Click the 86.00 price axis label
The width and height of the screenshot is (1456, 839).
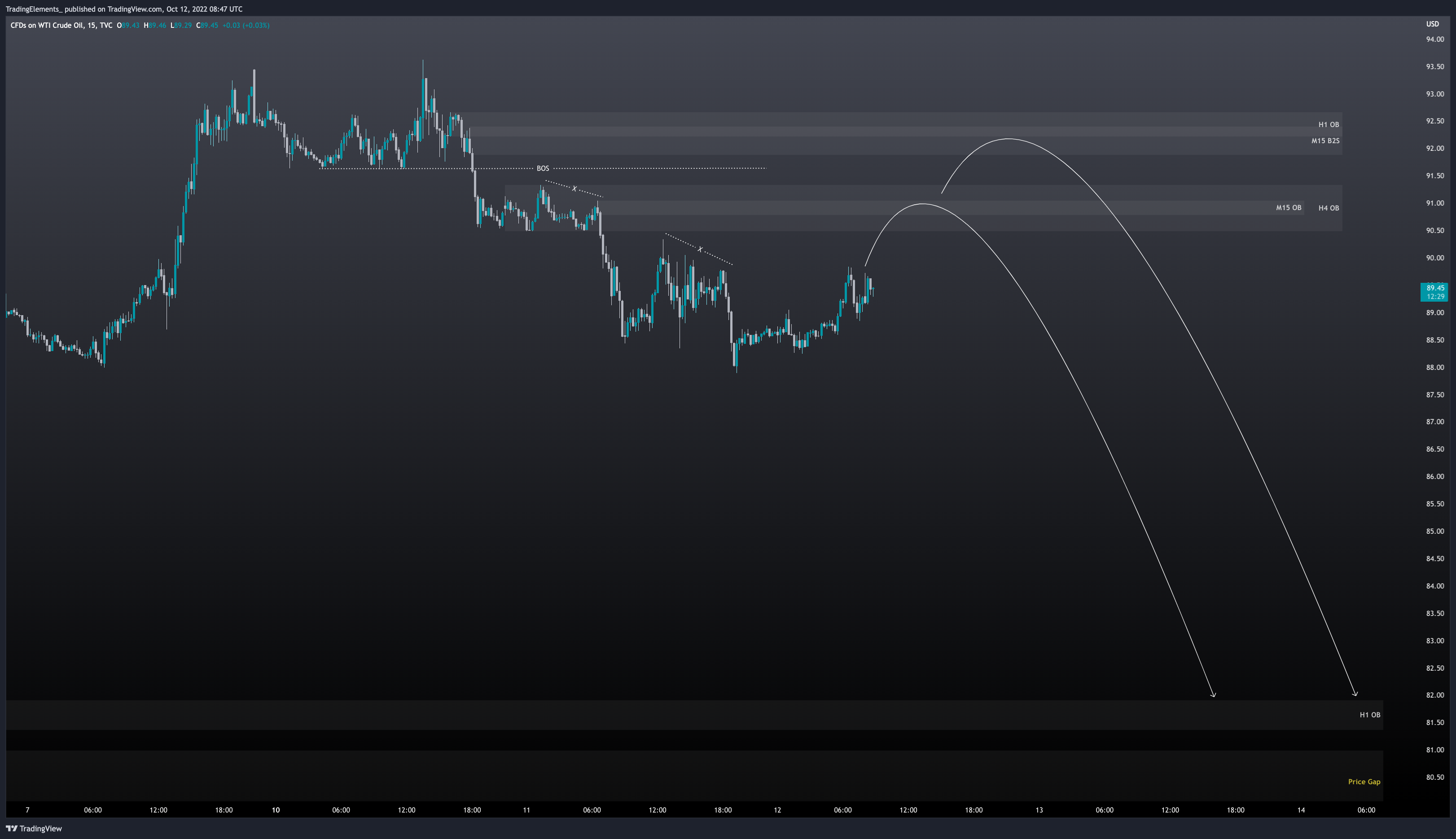1435,477
